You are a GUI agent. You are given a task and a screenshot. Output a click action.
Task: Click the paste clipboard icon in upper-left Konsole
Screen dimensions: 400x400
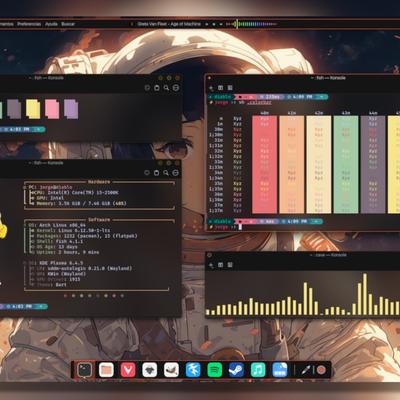click(x=157, y=88)
